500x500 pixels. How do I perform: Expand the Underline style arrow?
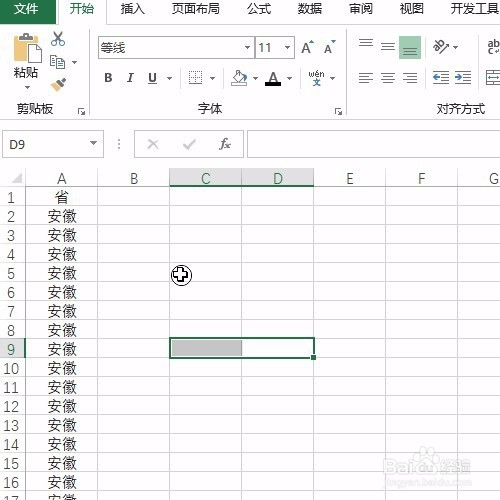[x=169, y=78]
